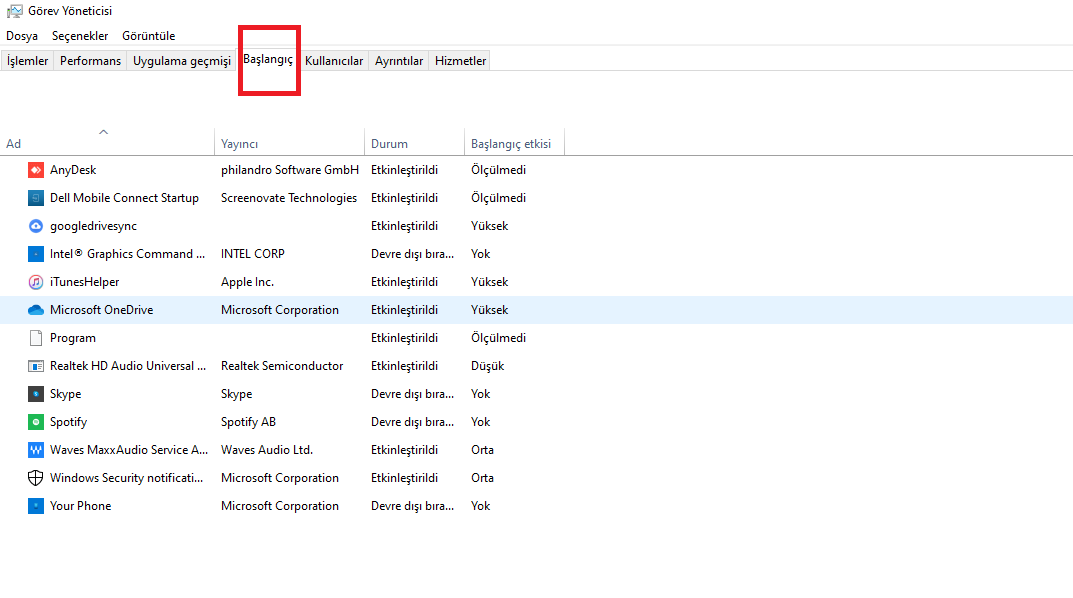Viewport: 1073px width, 598px height.
Task: Click Microsoft Corporation publisher in OneDrive row
Action: click(280, 310)
